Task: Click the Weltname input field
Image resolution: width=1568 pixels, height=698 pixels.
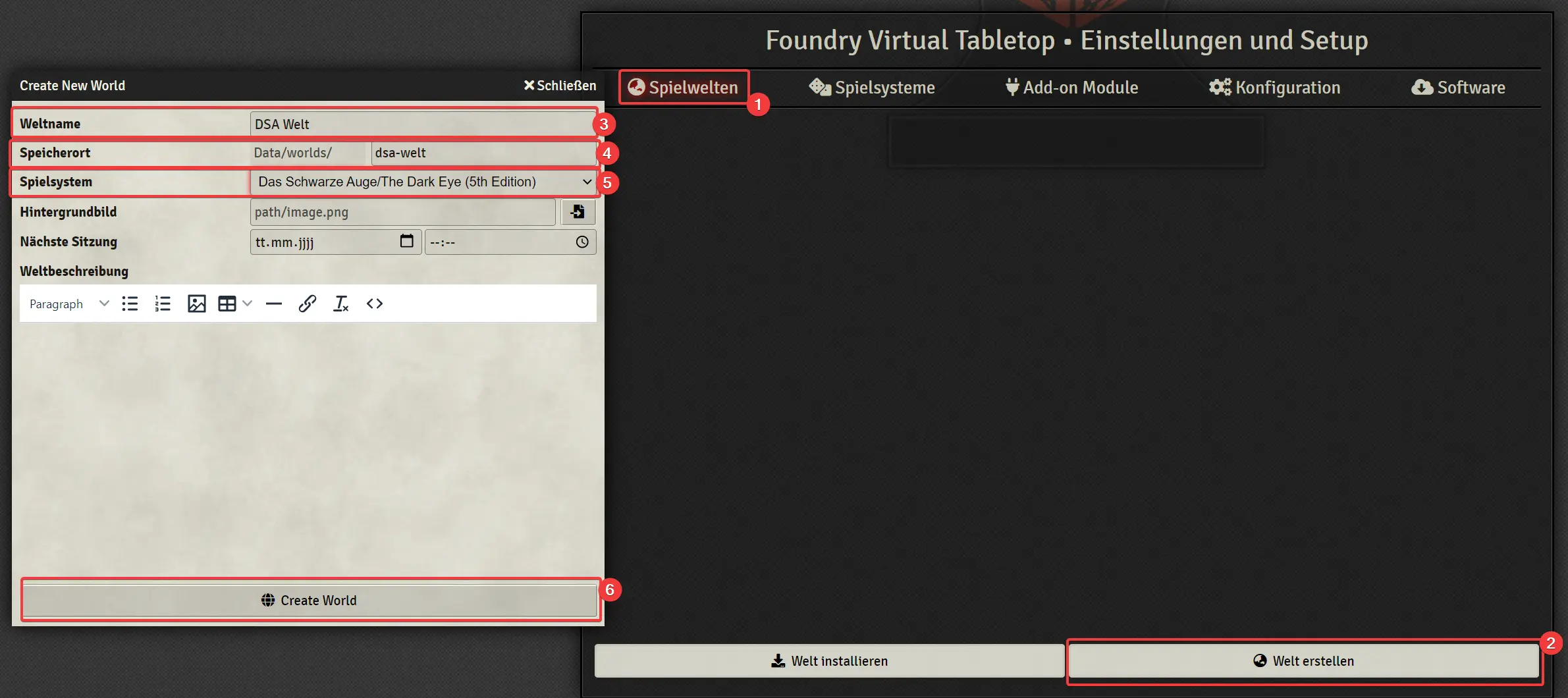Action: 423,124
